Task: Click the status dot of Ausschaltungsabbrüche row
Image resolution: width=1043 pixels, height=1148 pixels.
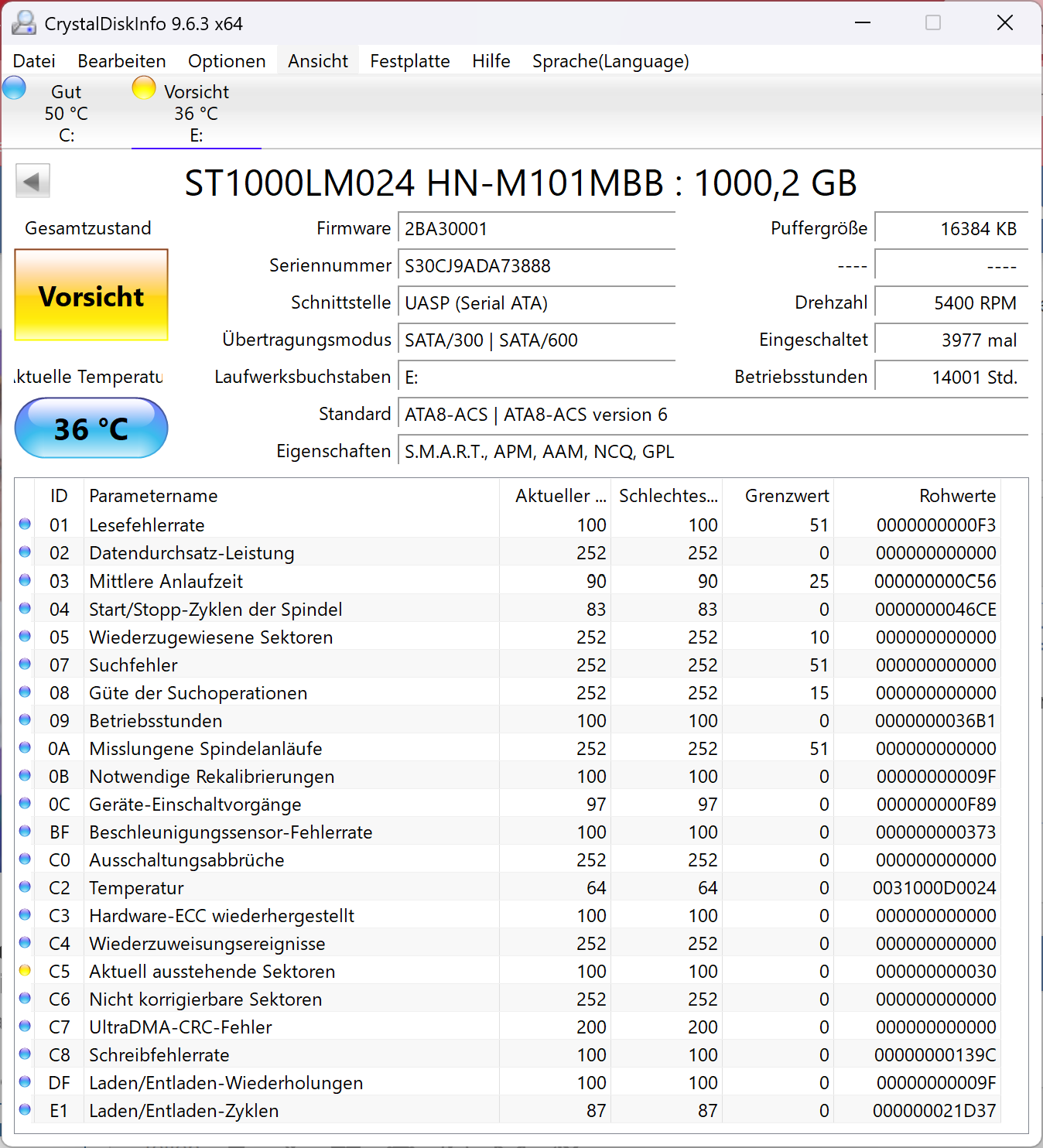Action: tap(25, 859)
